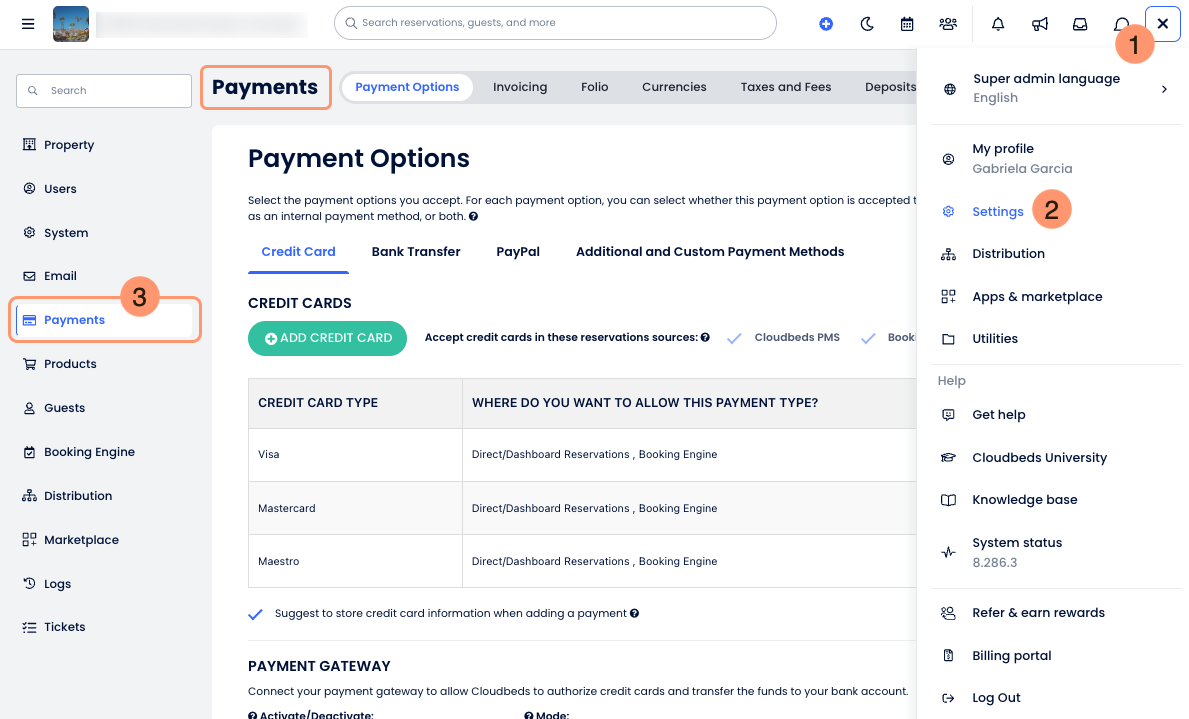Open the inbox tray icon
1189x719 pixels.
1080,24
